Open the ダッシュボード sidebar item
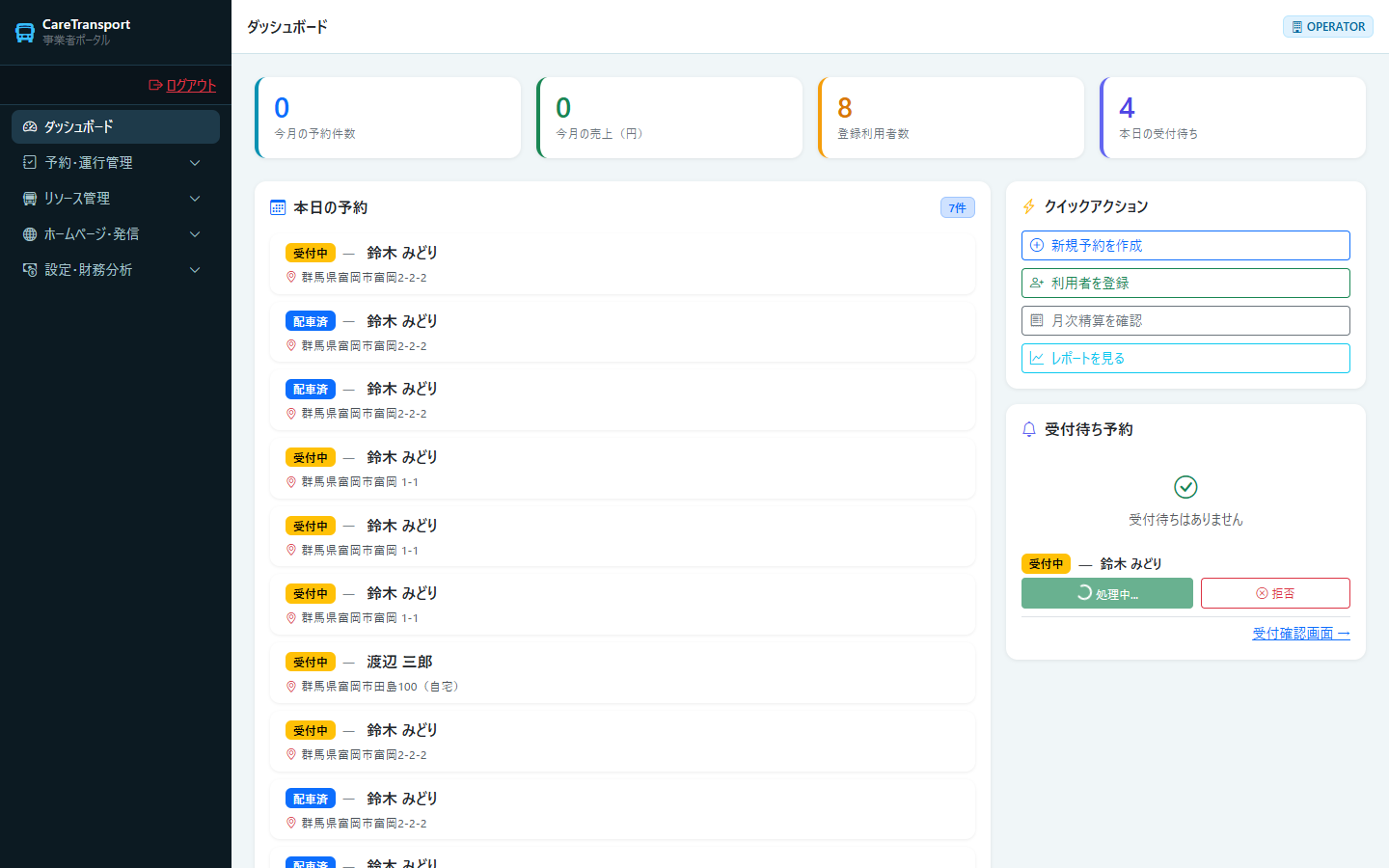Viewport: 1389px width, 868px height. pyautogui.click(x=116, y=127)
